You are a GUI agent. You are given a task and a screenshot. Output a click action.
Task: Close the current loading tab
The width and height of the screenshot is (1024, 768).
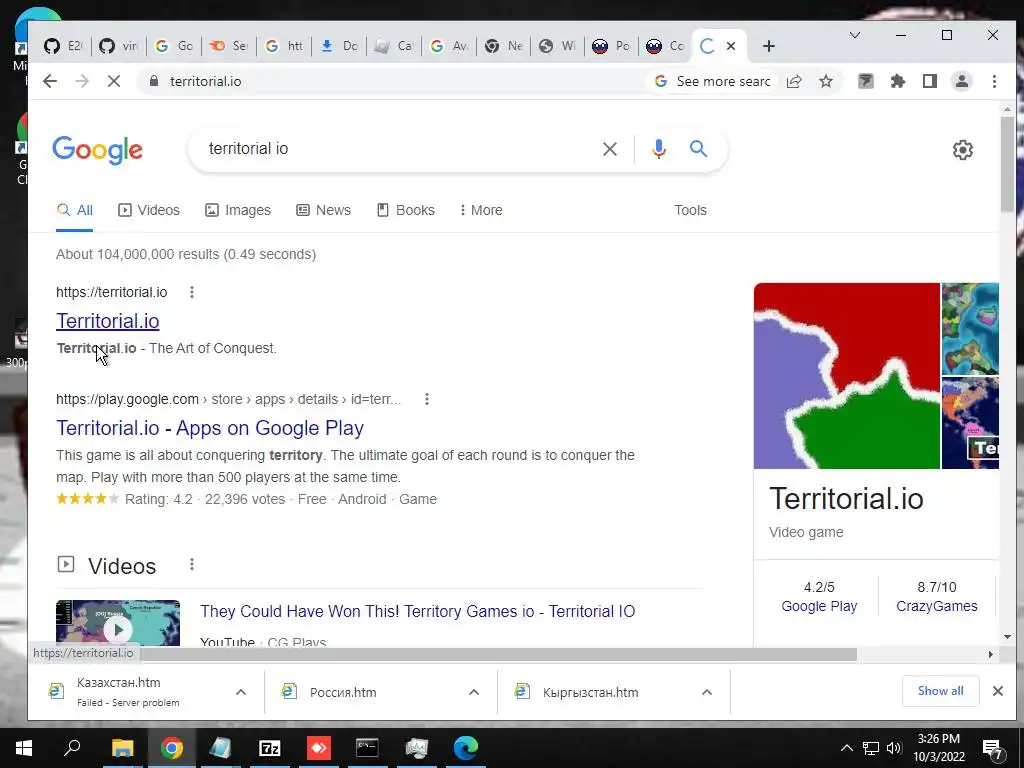(x=731, y=46)
